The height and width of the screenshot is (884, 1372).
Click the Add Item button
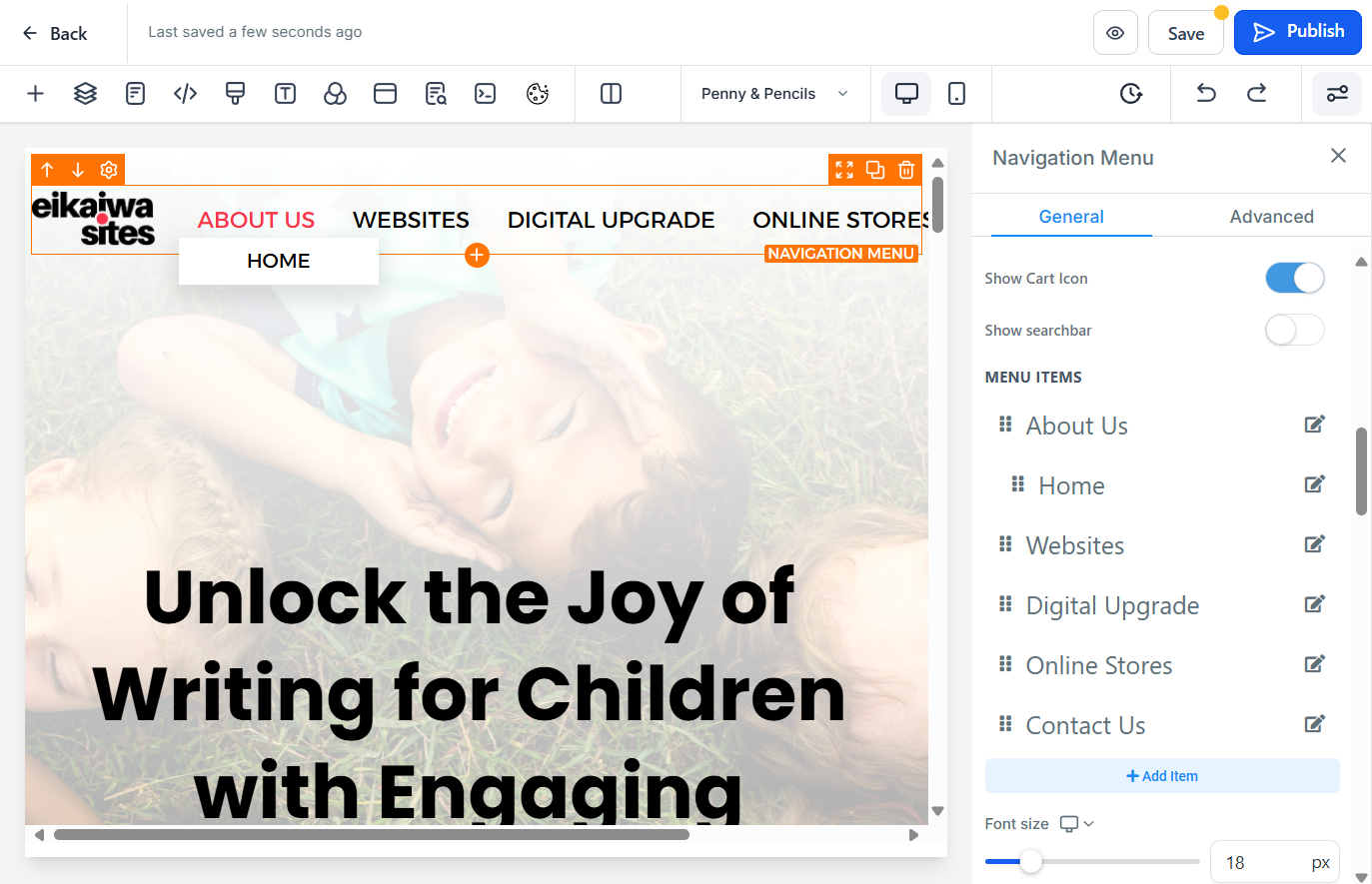click(x=1162, y=776)
